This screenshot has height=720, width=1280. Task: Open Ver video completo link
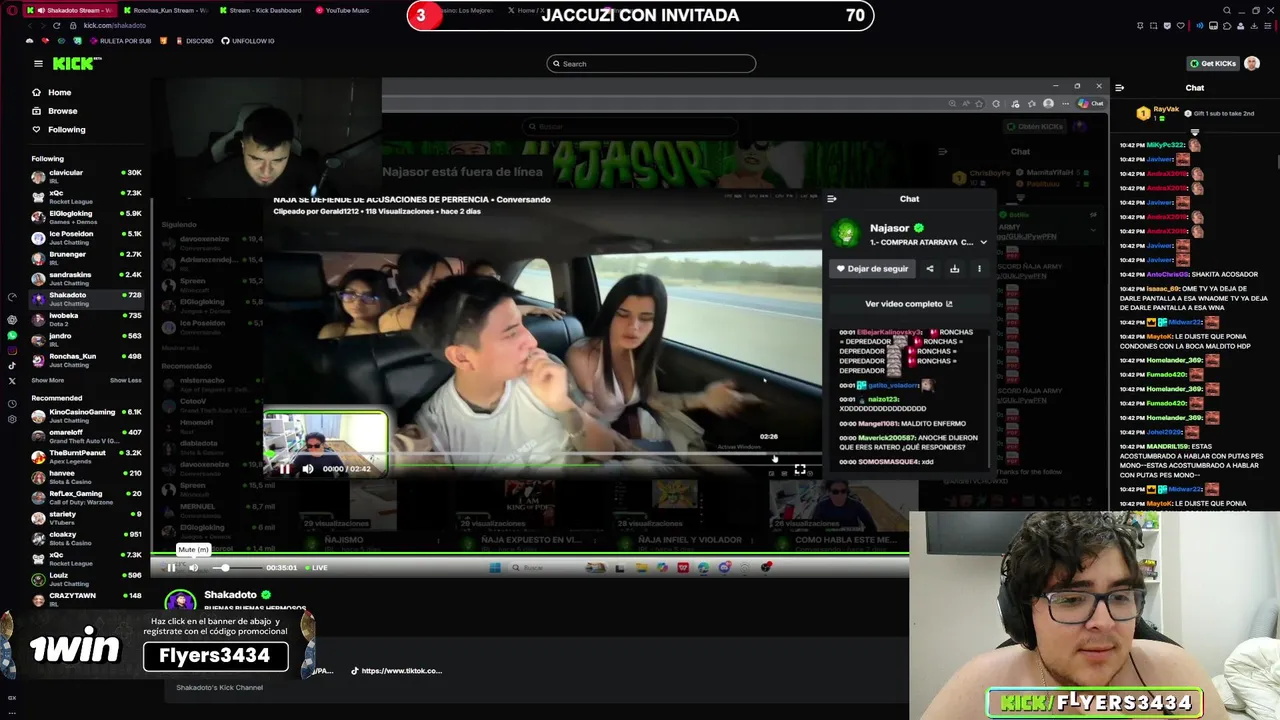click(909, 304)
